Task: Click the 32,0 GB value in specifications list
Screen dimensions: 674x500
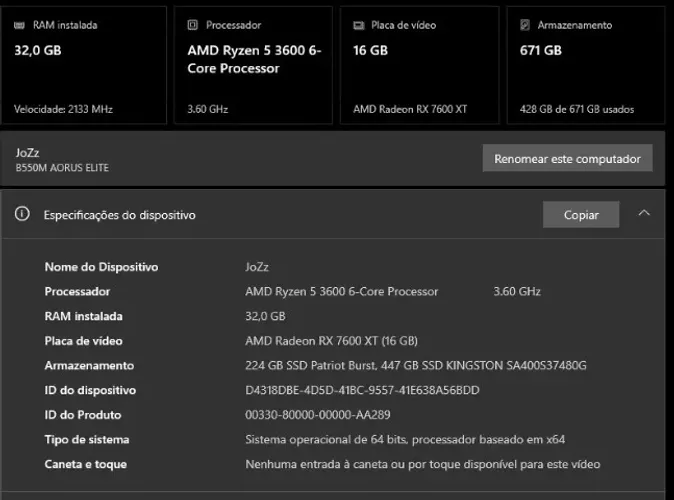Action: (265, 316)
